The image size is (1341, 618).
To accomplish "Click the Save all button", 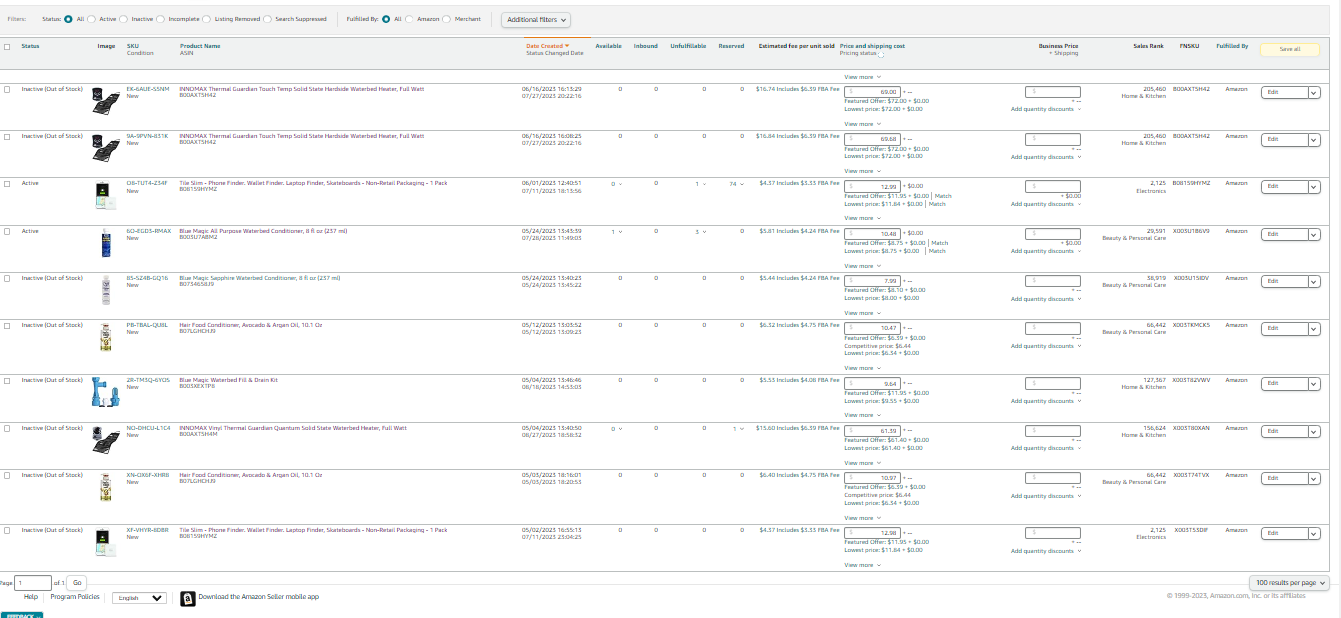I will click(1291, 49).
